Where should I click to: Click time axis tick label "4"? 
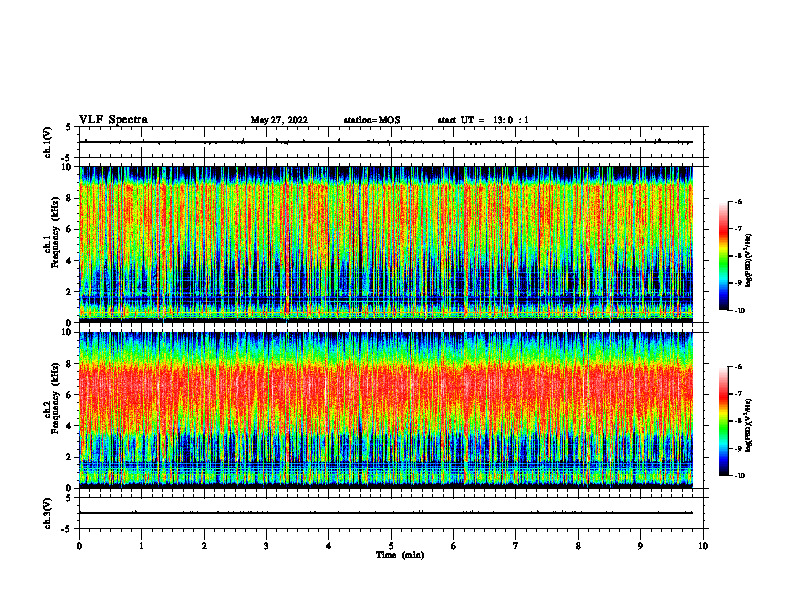[x=329, y=546]
